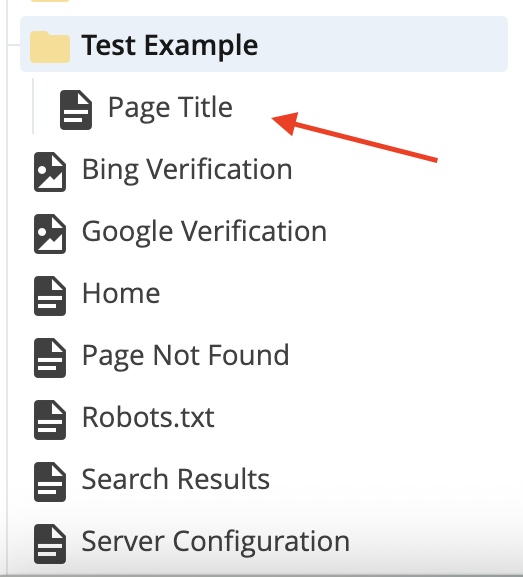
Task: Click the Search Results page icon
Action: click(50, 482)
